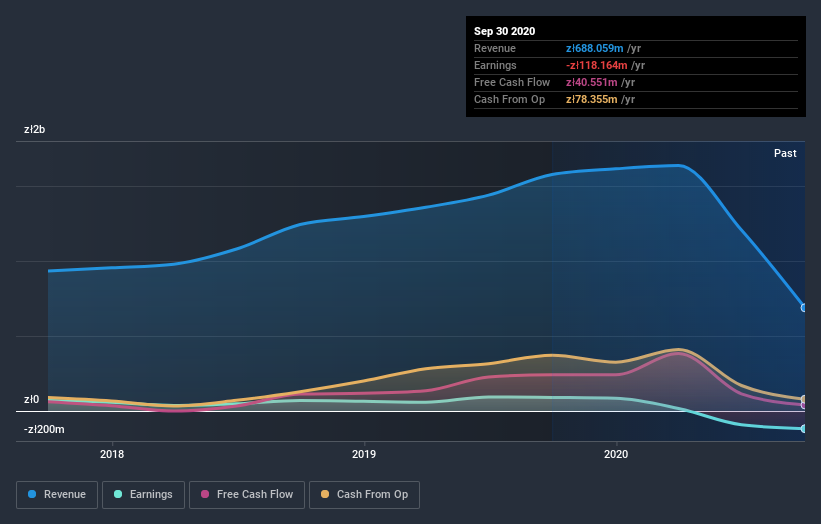This screenshot has width=821, height=524.
Task: Select the Cash From Op endpoint marker
Action: pyautogui.click(x=804, y=399)
